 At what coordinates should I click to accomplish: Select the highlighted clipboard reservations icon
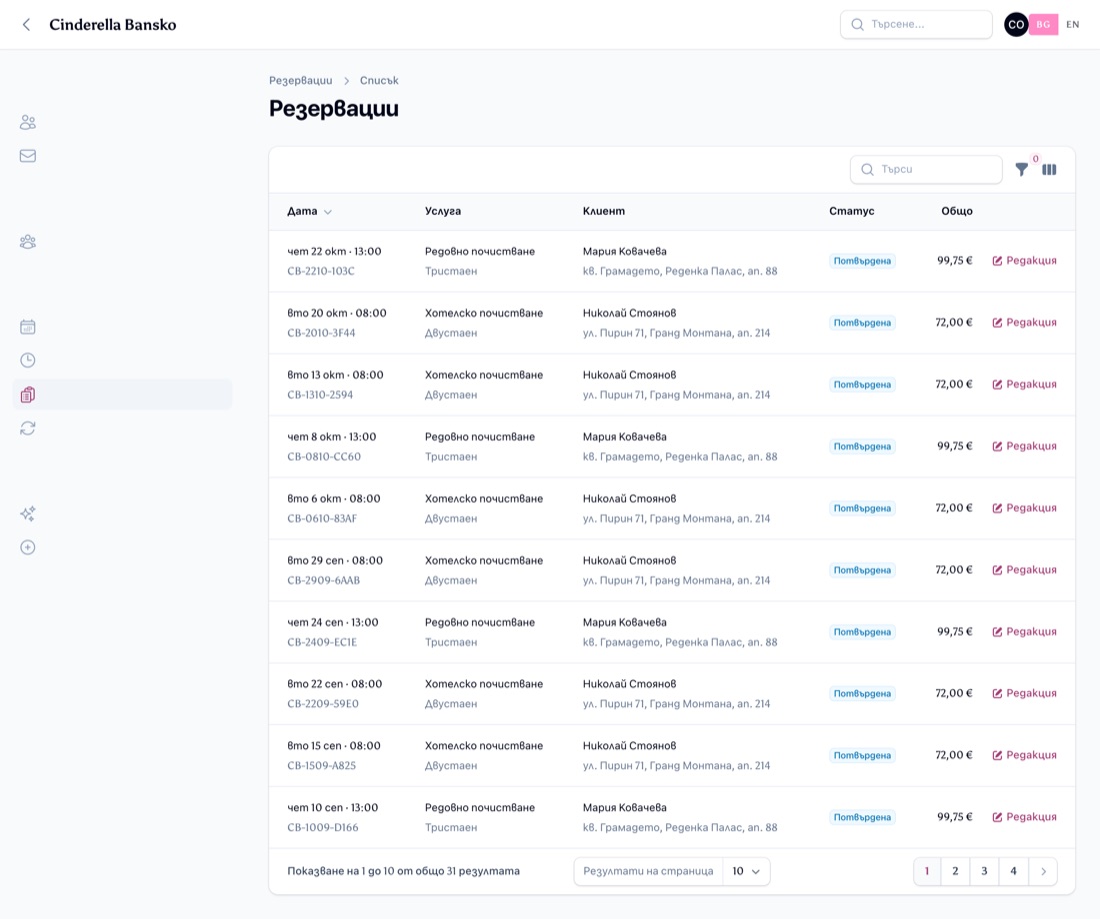28,394
